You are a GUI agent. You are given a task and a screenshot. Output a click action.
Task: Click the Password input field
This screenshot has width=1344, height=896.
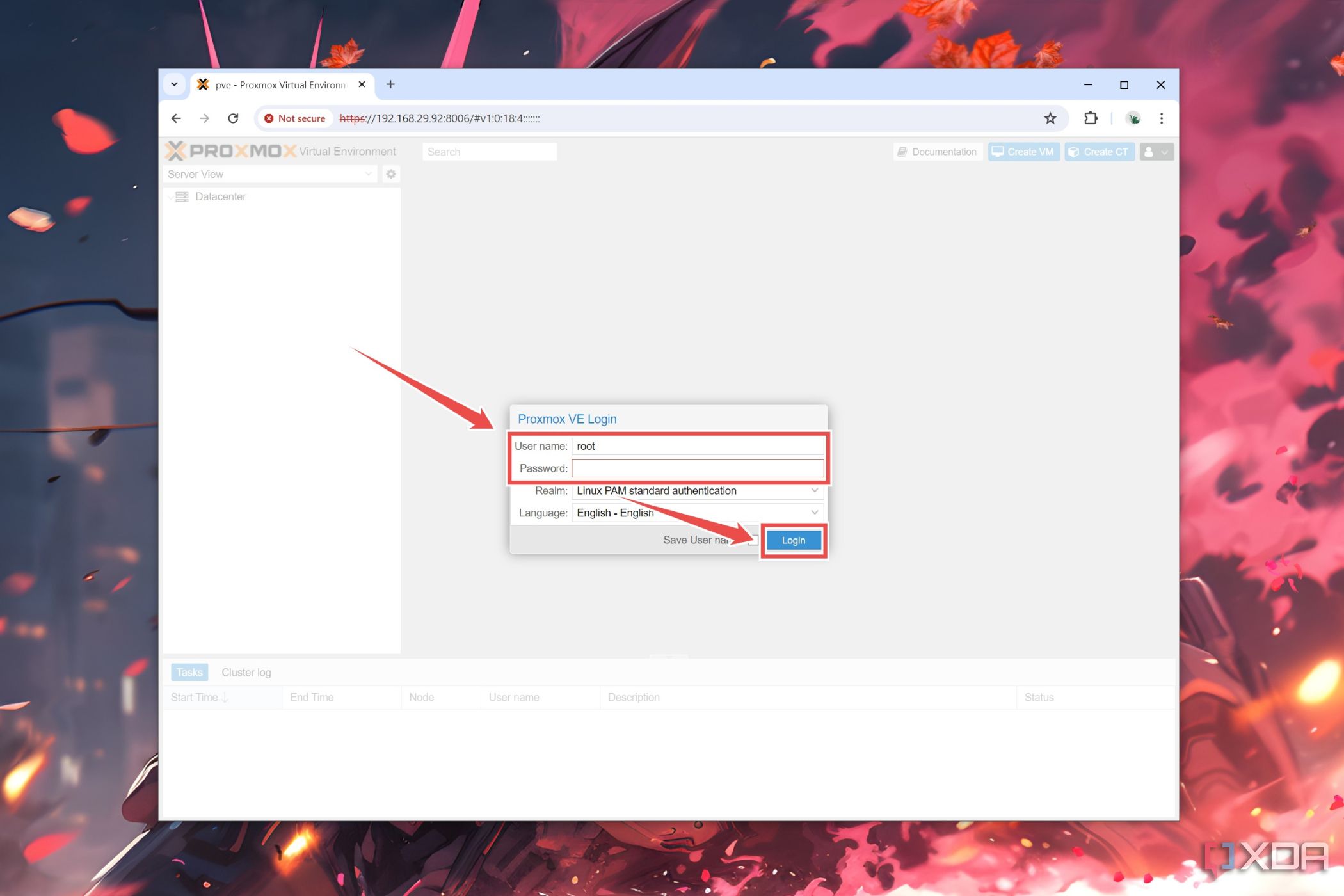pyautogui.click(x=697, y=468)
